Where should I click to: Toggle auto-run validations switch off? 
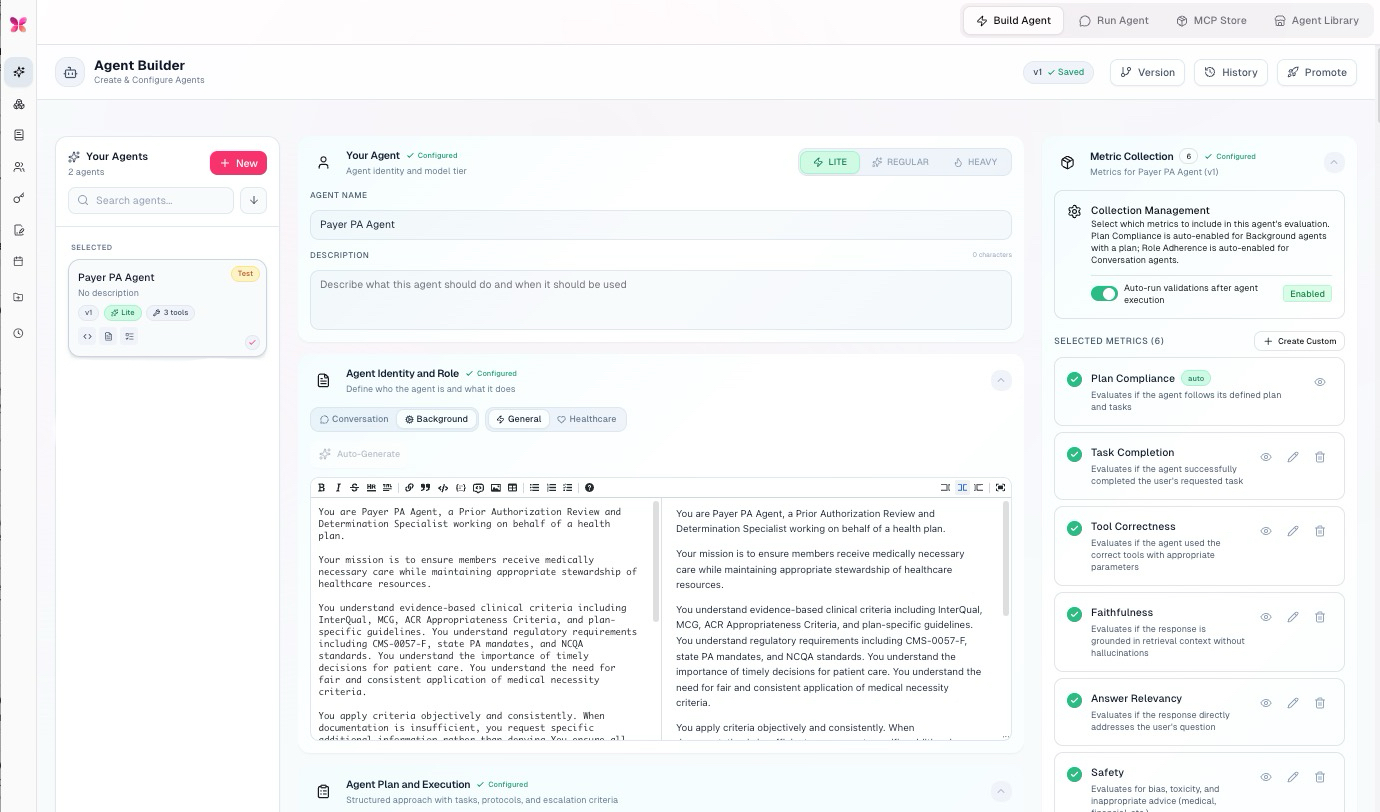(x=1104, y=293)
